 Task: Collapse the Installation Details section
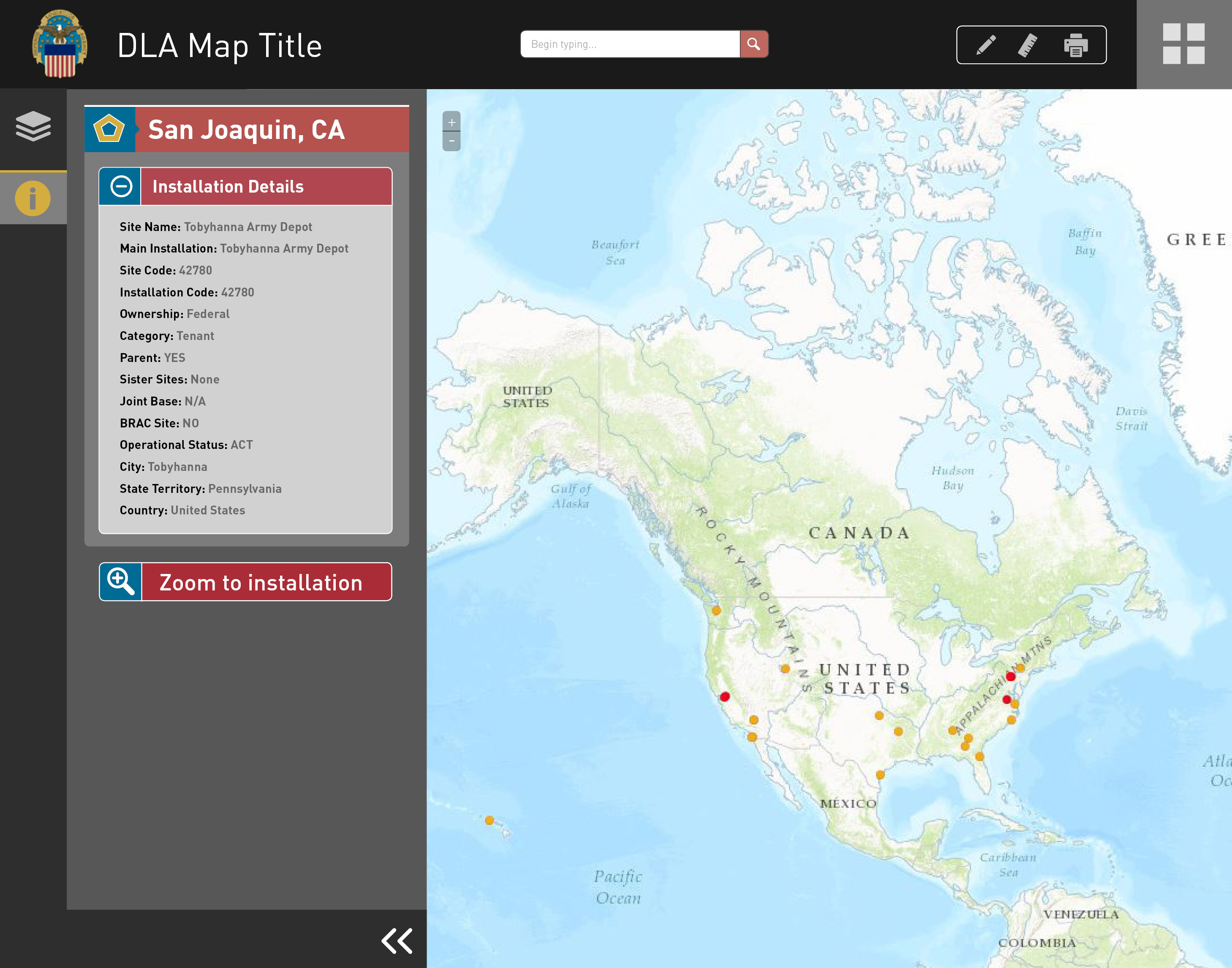pyautogui.click(x=121, y=186)
